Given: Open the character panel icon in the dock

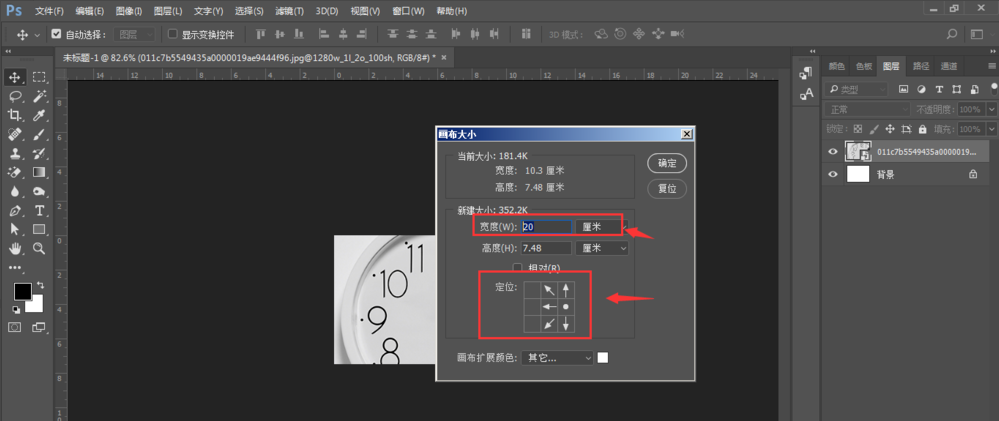Looking at the screenshot, I should (x=806, y=94).
